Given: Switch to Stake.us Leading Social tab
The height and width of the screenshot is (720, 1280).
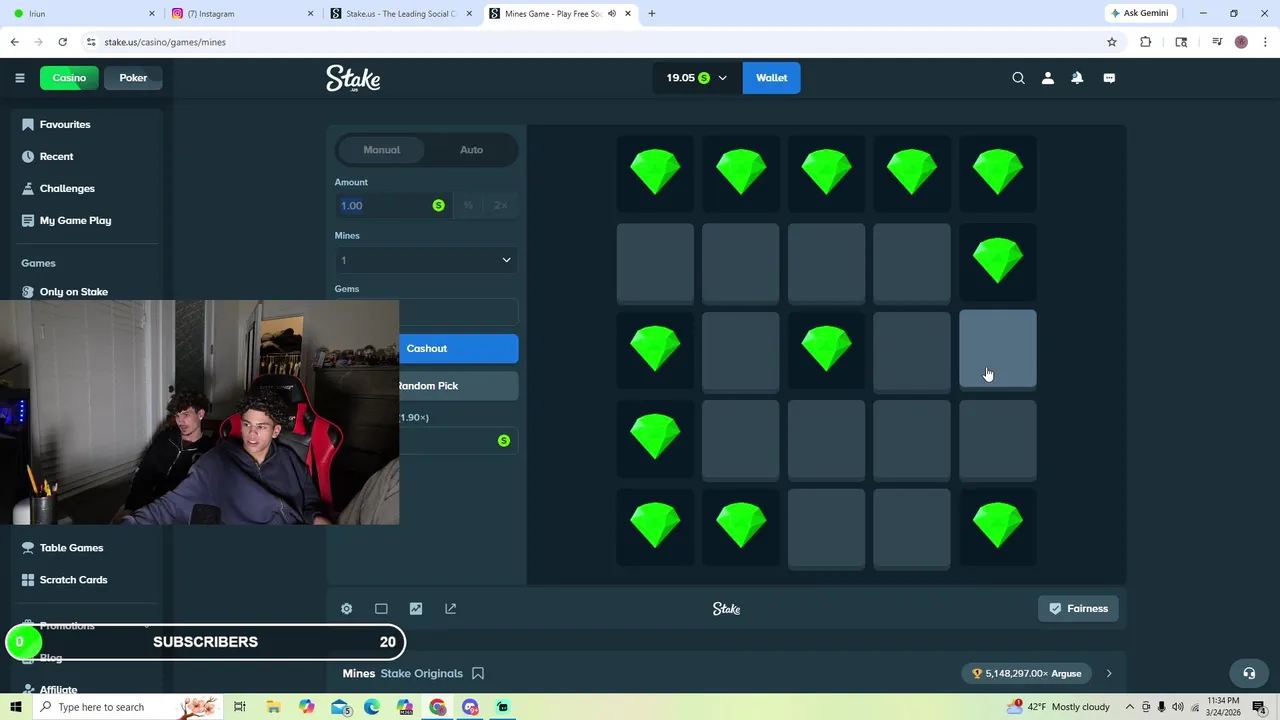Looking at the screenshot, I should point(400,14).
